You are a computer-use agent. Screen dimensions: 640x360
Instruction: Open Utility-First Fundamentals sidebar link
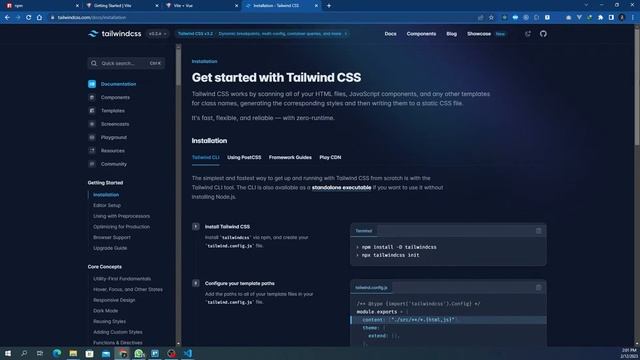pyautogui.click(x=122, y=279)
